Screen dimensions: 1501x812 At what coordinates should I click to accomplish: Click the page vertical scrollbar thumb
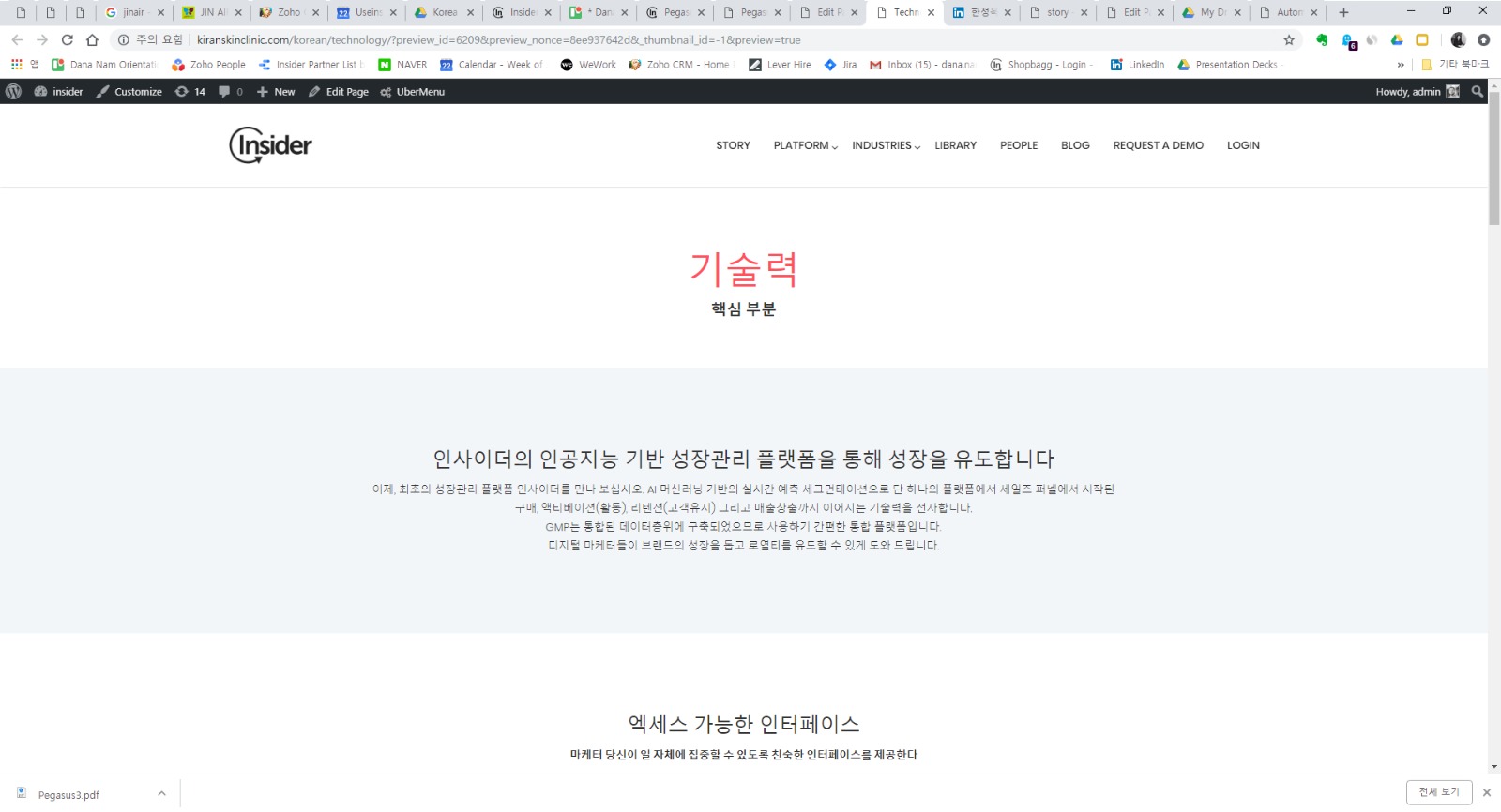pyautogui.click(x=1493, y=169)
